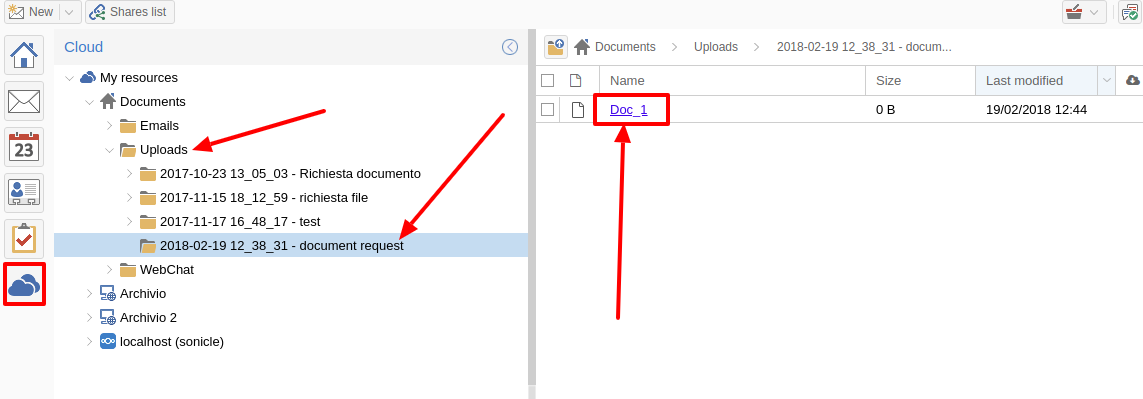Expand the 2017-11-17 test folder node
Screen dimensions: 1143x399
[130, 222]
